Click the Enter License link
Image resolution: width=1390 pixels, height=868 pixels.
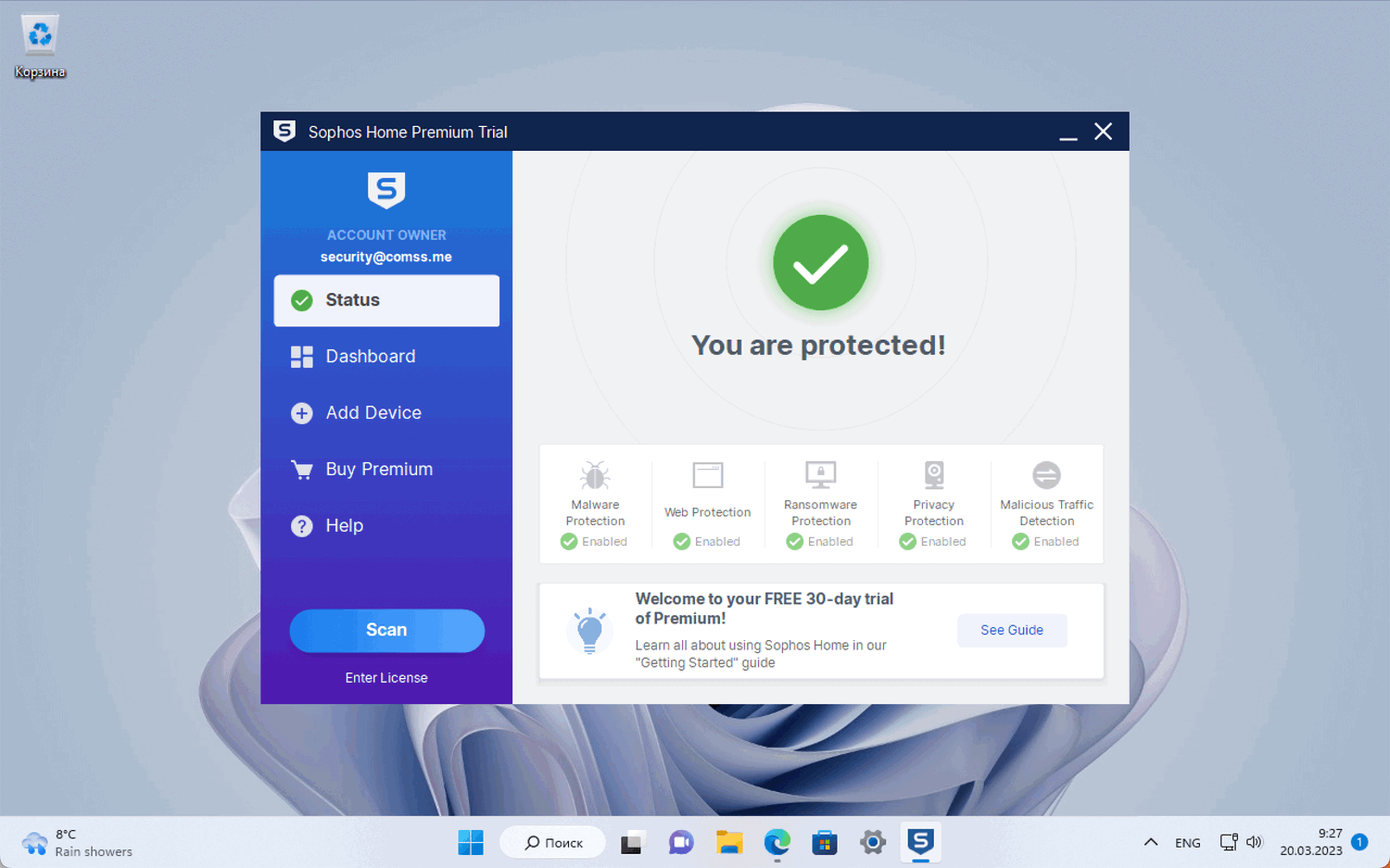386,678
